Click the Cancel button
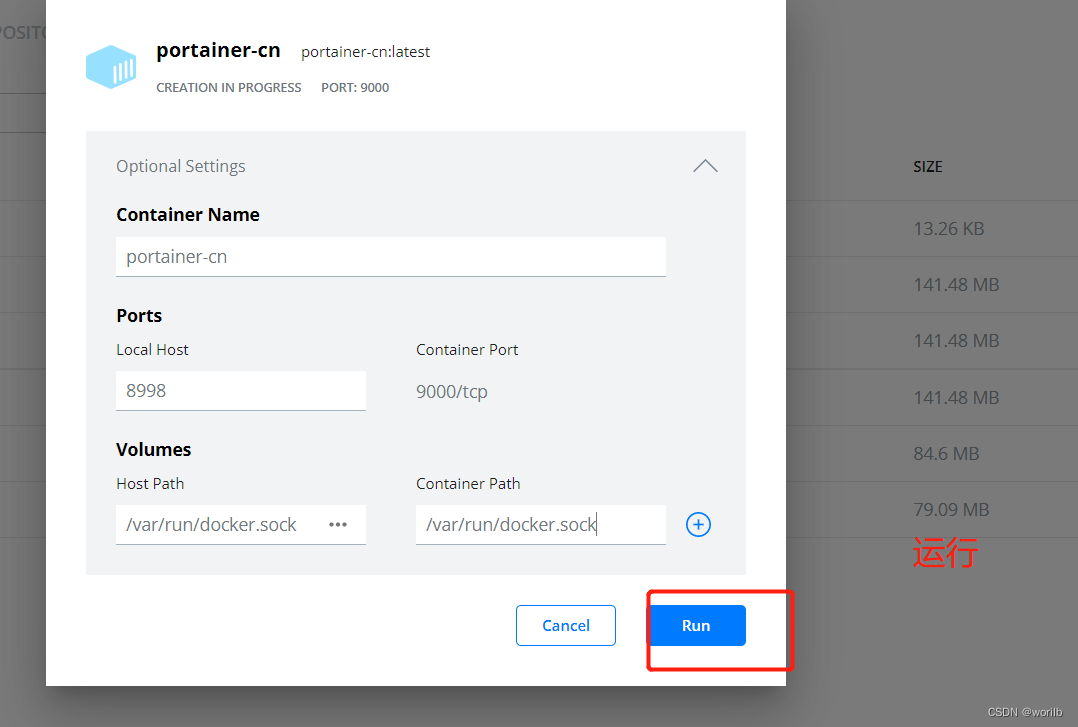The height and width of the screenshot is (727, 1078). click(x=566, y=625)
